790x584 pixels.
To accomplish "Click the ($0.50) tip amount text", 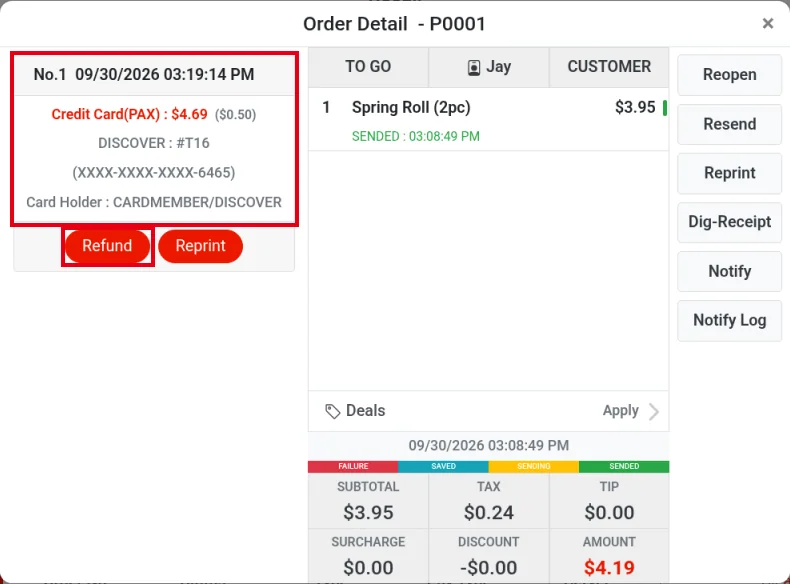I will point(235,114).
